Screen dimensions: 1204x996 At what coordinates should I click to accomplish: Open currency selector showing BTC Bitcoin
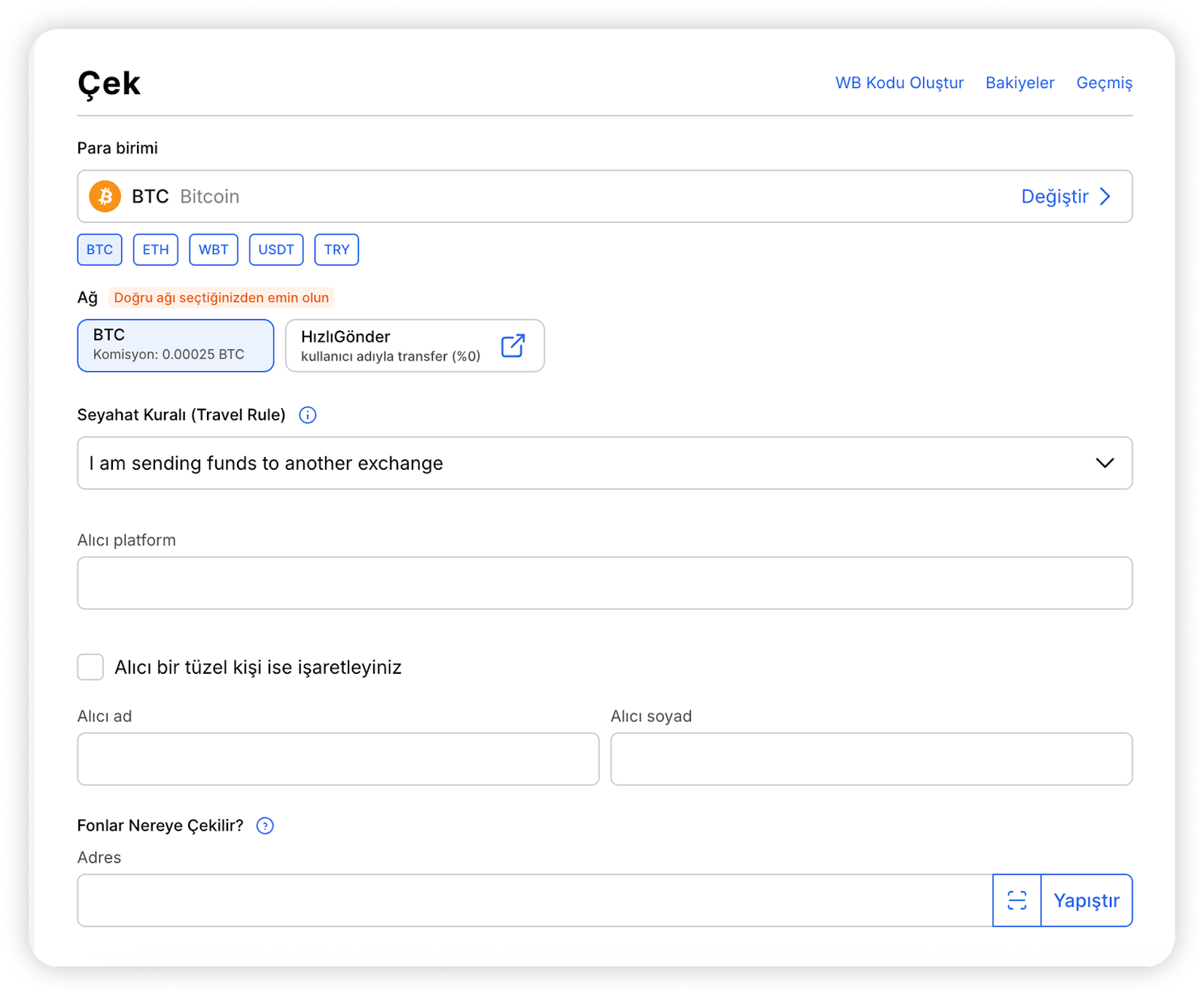(605, 196)
